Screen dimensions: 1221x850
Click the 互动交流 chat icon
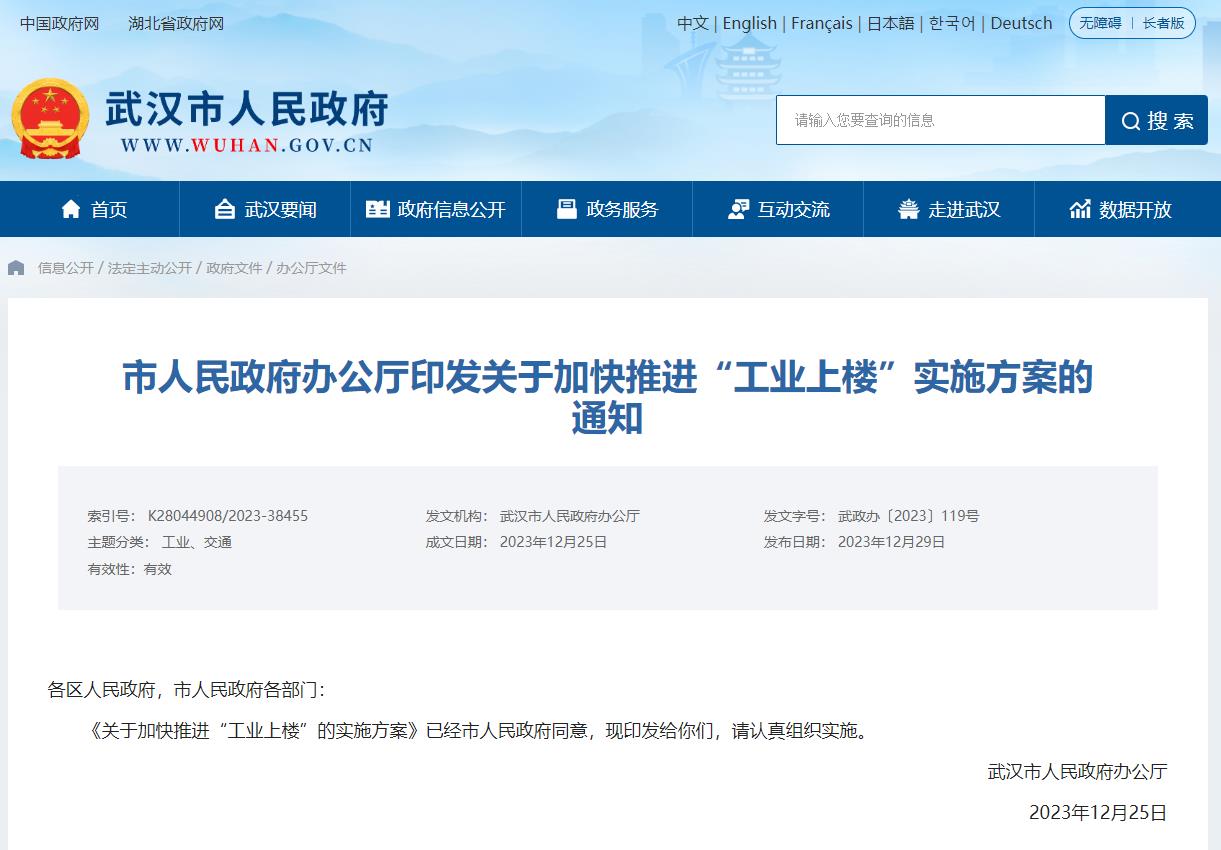coord(738,209)
